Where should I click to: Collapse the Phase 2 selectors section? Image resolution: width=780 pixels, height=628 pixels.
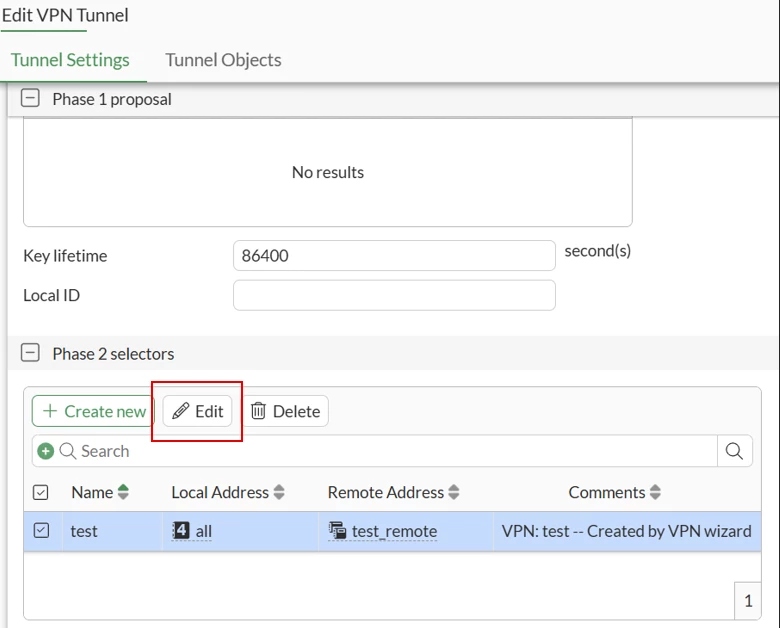(30, 353)
